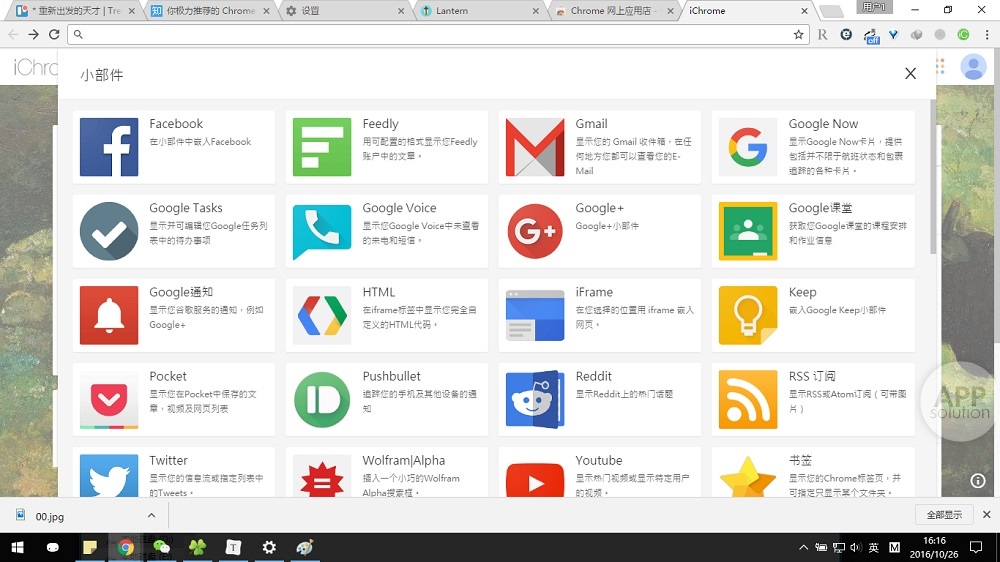
Task: Close the downloads bar
Action: pos(987,514)
